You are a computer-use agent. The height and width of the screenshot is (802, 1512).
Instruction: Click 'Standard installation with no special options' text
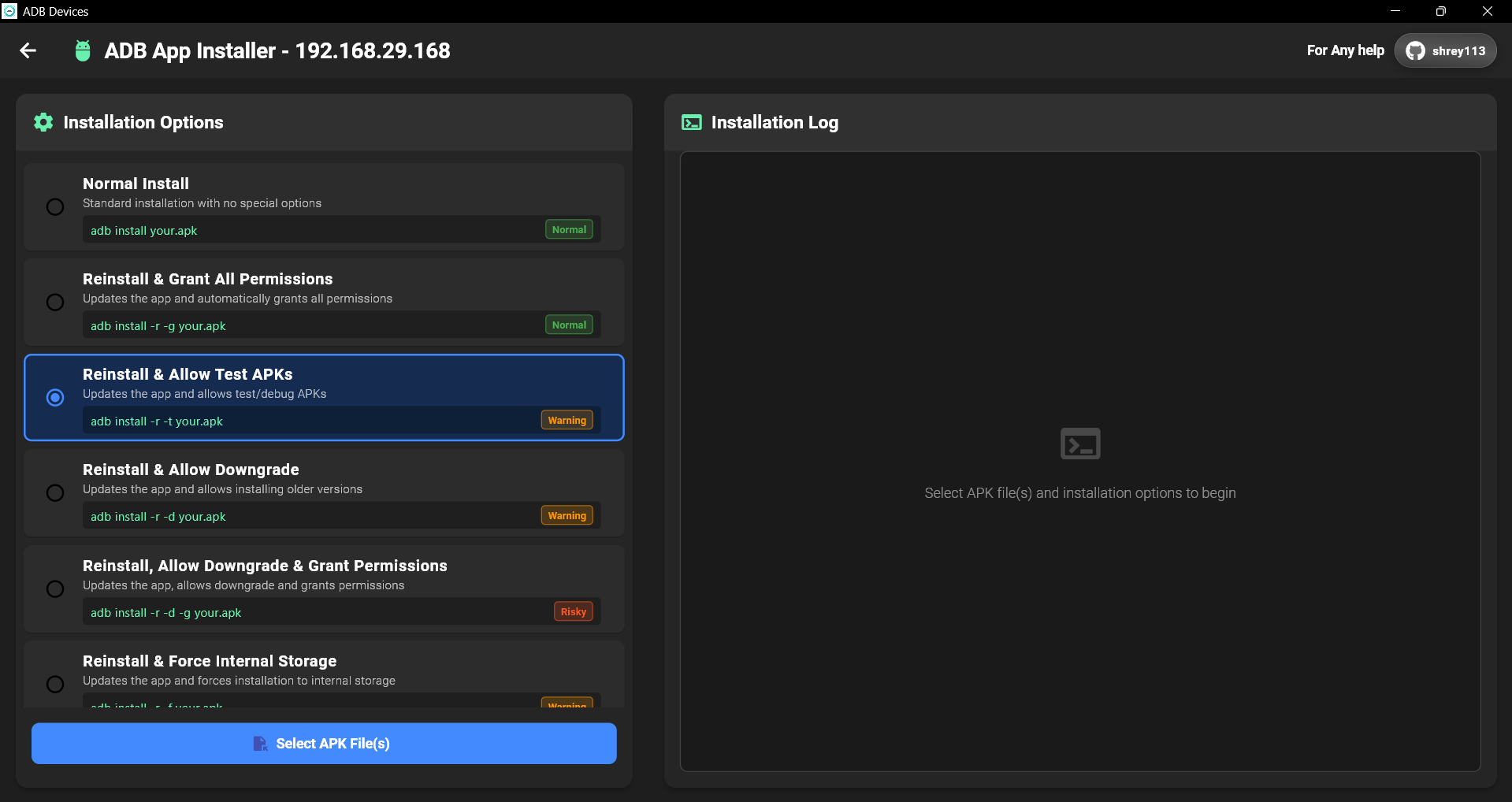pyautogui.click(x=202, y=203)
